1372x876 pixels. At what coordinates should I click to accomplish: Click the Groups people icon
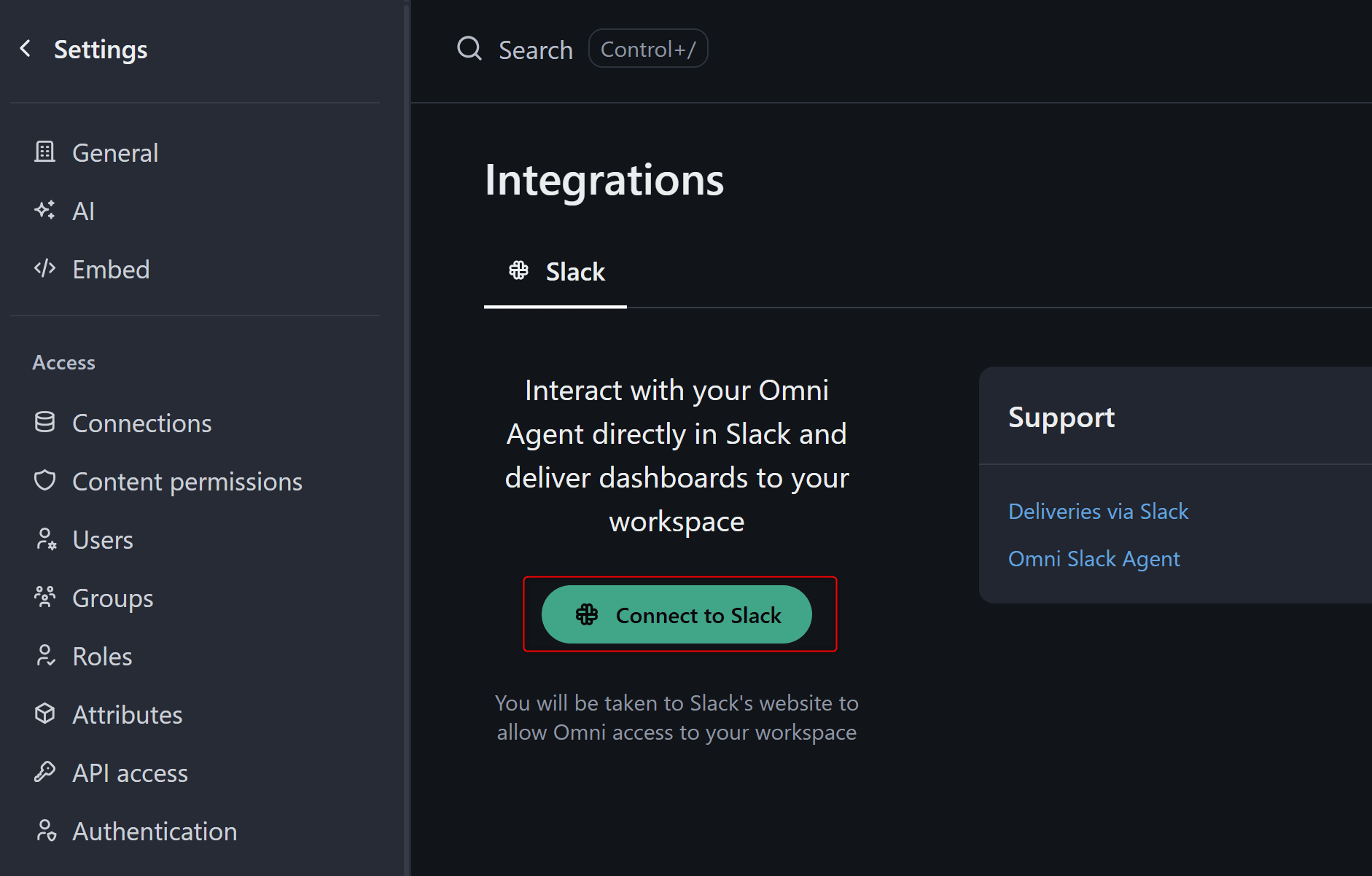[x=45, y=597]
